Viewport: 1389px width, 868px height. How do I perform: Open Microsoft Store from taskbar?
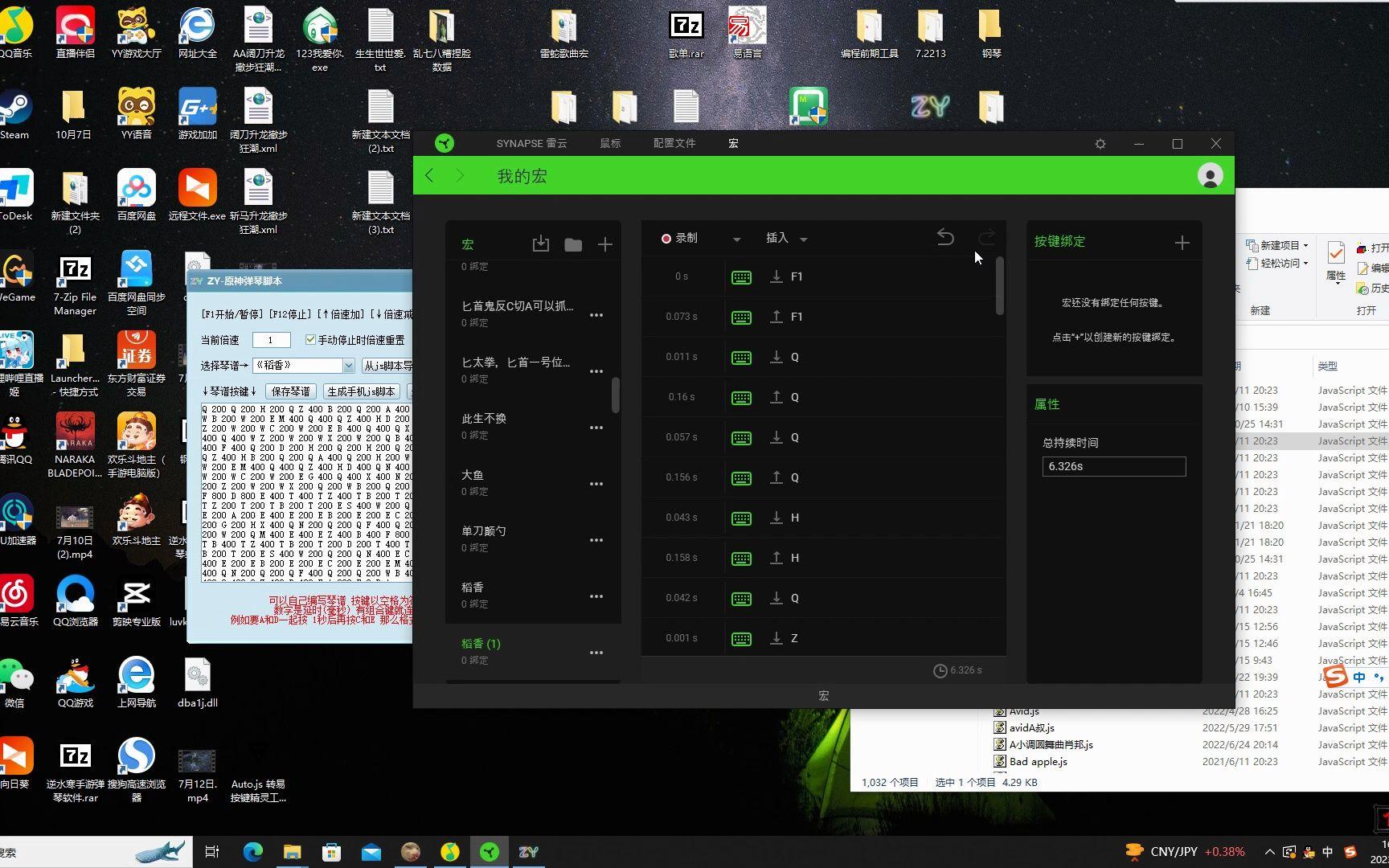[x=331, y=852]
